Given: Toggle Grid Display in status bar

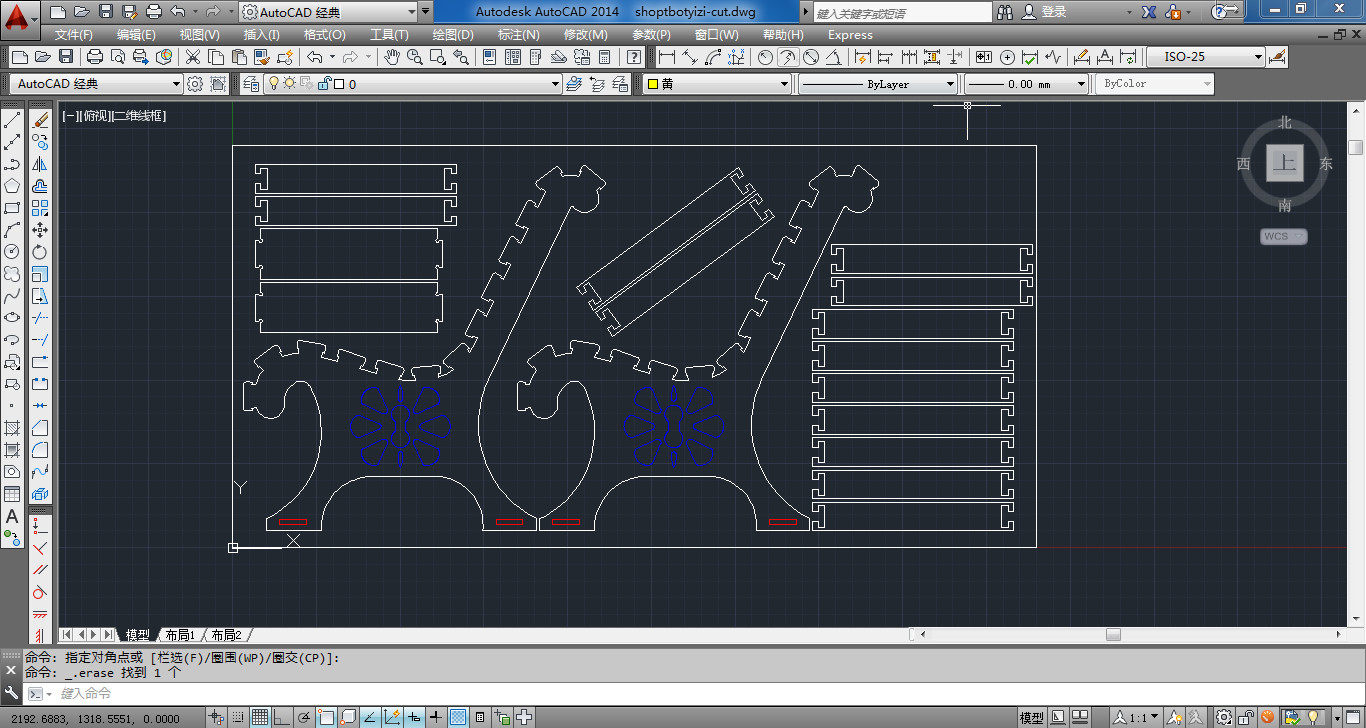Looking at the screenshot, I should (x=260, y=717).
